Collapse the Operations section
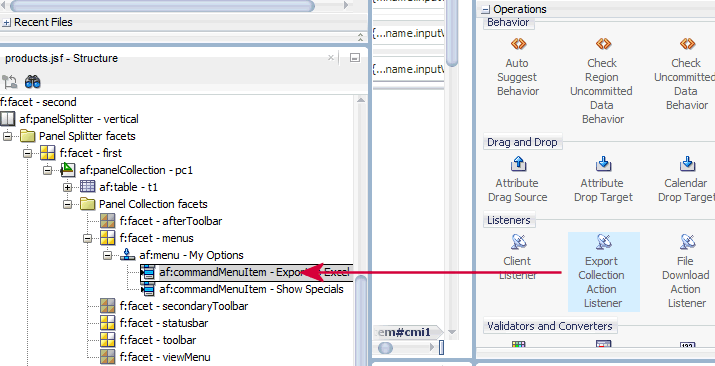715x366 pixels. click(x=486, y=10)
